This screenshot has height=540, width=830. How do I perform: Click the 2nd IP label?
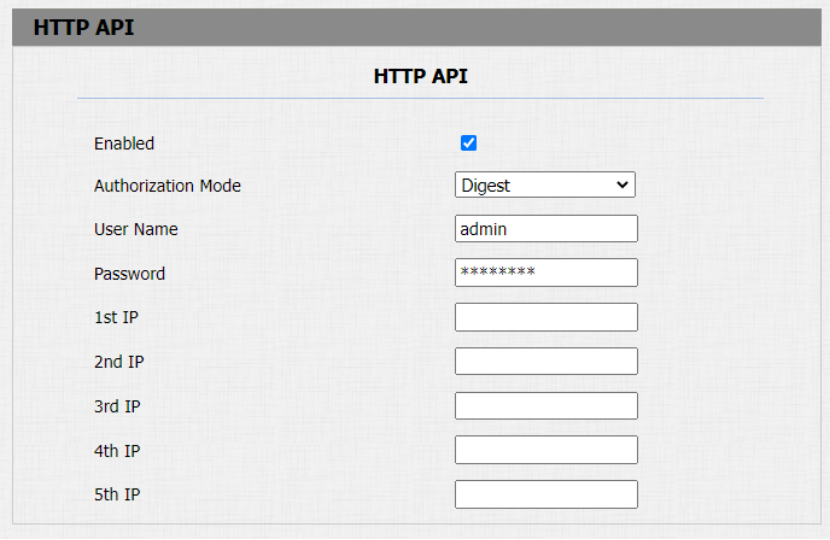click(x=119, y=362)
